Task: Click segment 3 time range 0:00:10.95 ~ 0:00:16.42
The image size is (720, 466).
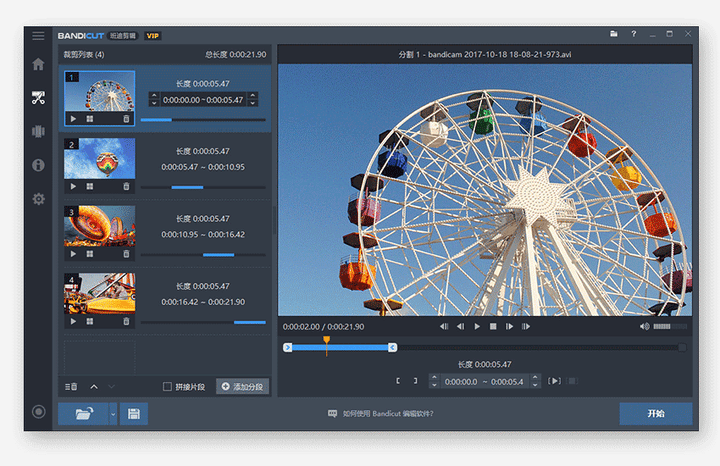Action: (x=203, y=235)
